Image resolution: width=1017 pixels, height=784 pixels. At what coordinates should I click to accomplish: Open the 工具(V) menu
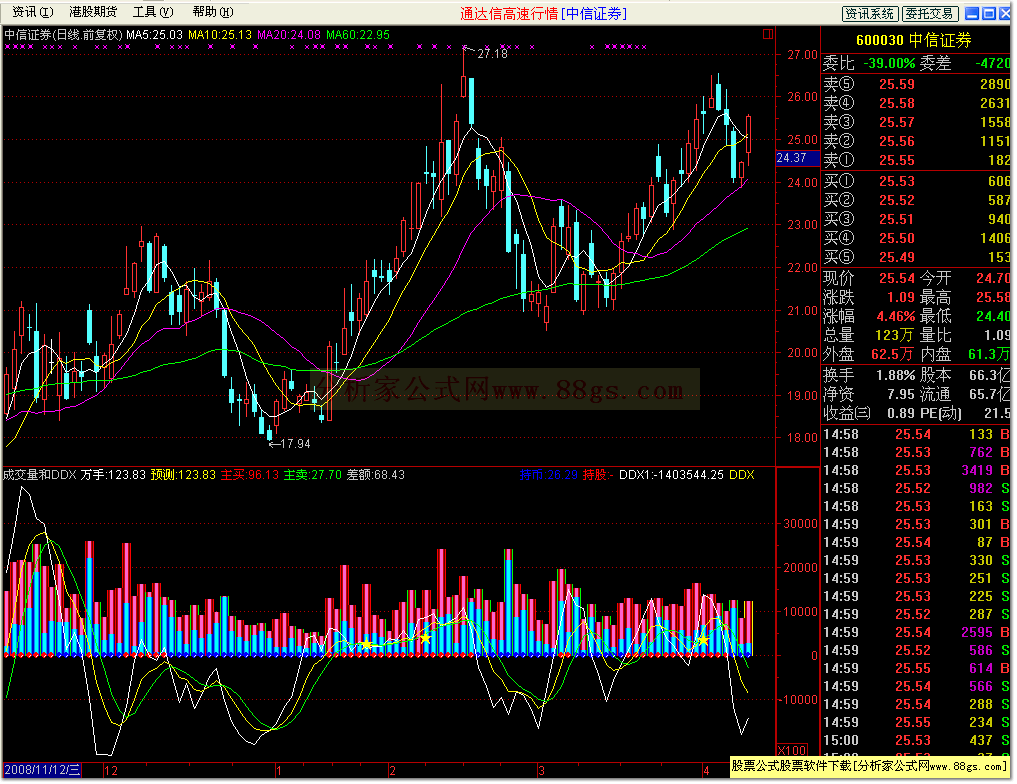click(x=153, y=12)
